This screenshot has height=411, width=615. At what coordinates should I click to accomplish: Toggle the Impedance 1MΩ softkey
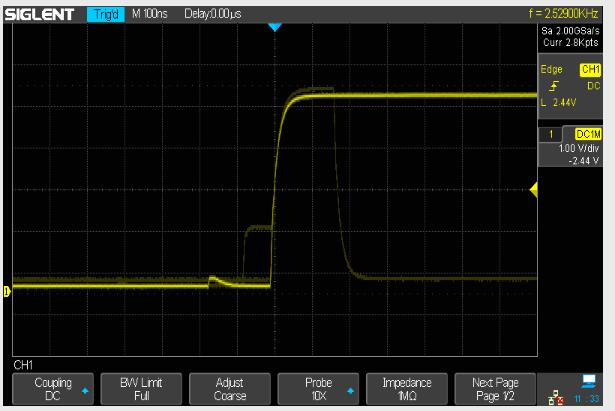407,389
